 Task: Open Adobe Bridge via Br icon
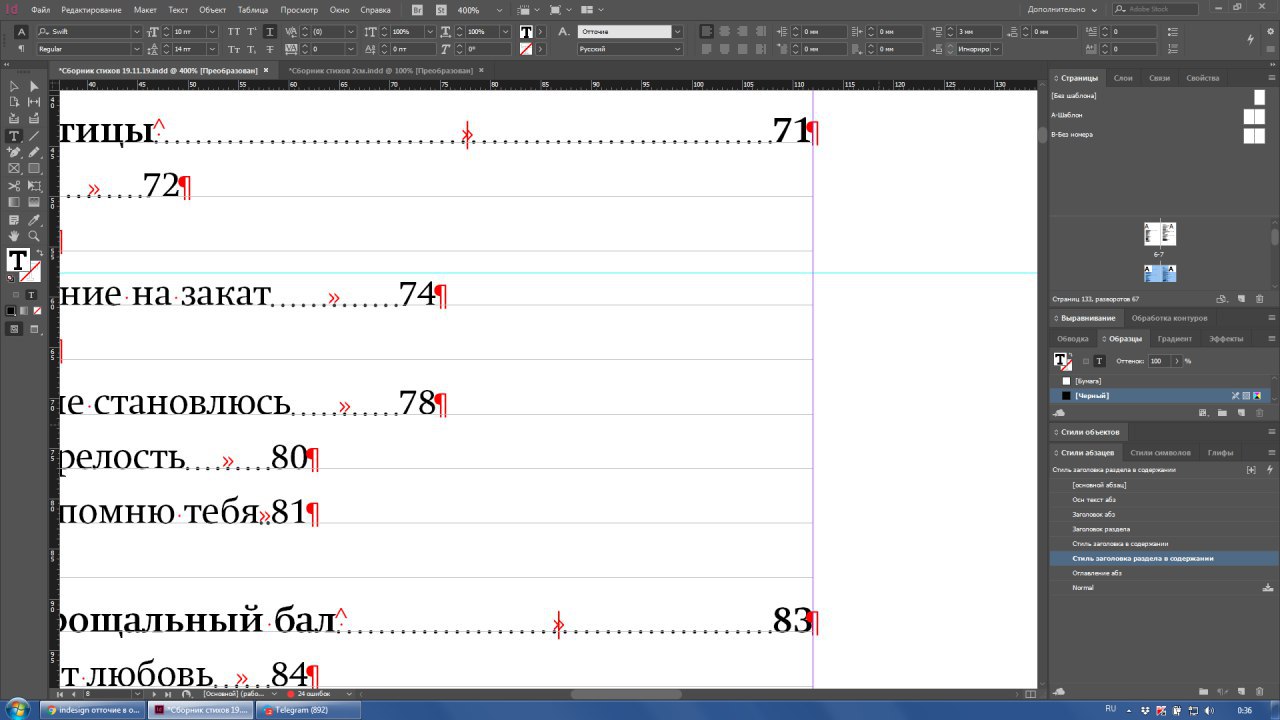[417, 9]
